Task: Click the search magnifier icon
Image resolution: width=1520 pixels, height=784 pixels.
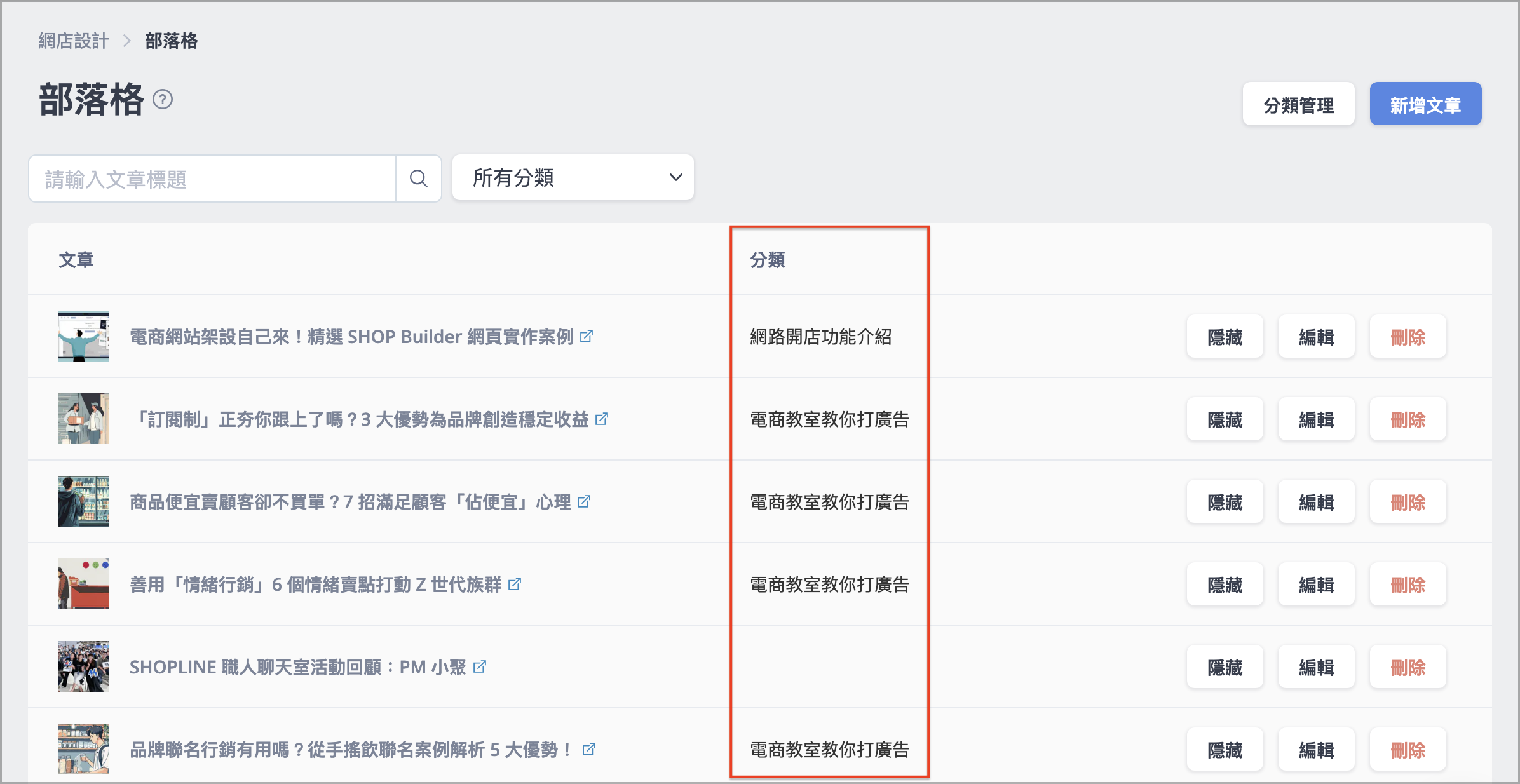Action: click(418, 179)
